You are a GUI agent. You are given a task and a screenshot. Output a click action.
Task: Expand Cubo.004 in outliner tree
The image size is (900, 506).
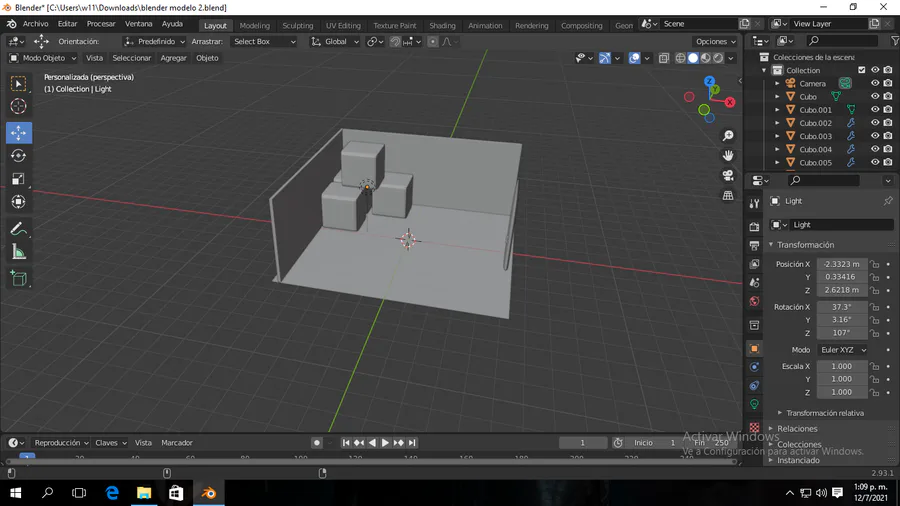777,149
